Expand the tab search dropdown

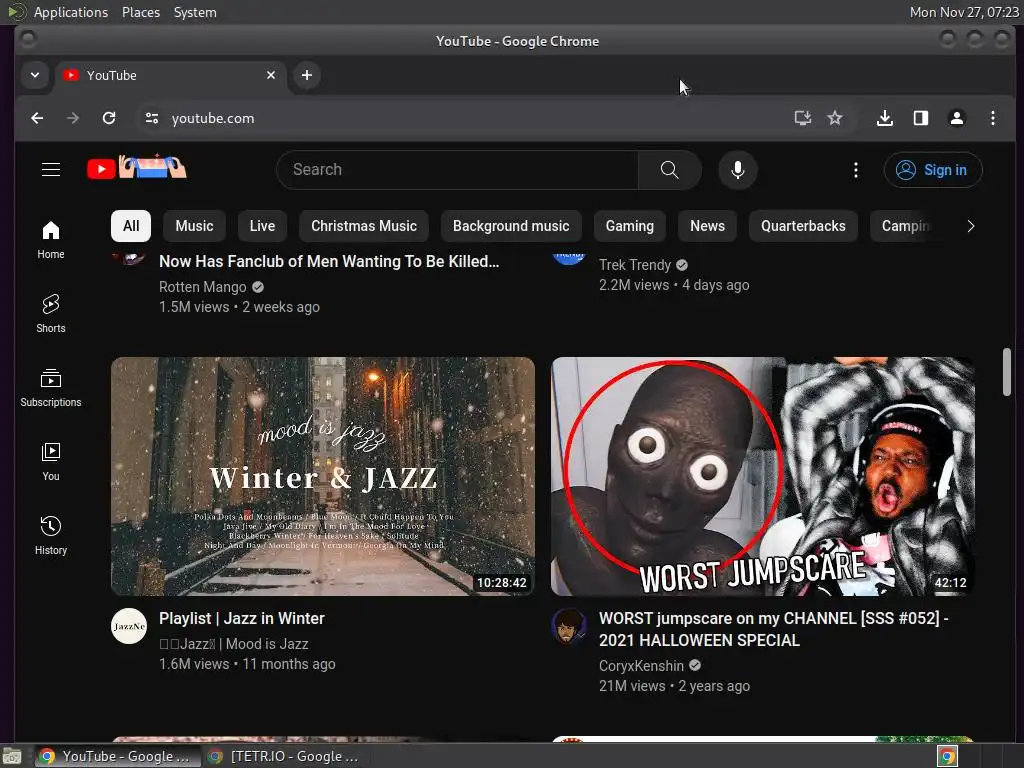coord(35,75)
